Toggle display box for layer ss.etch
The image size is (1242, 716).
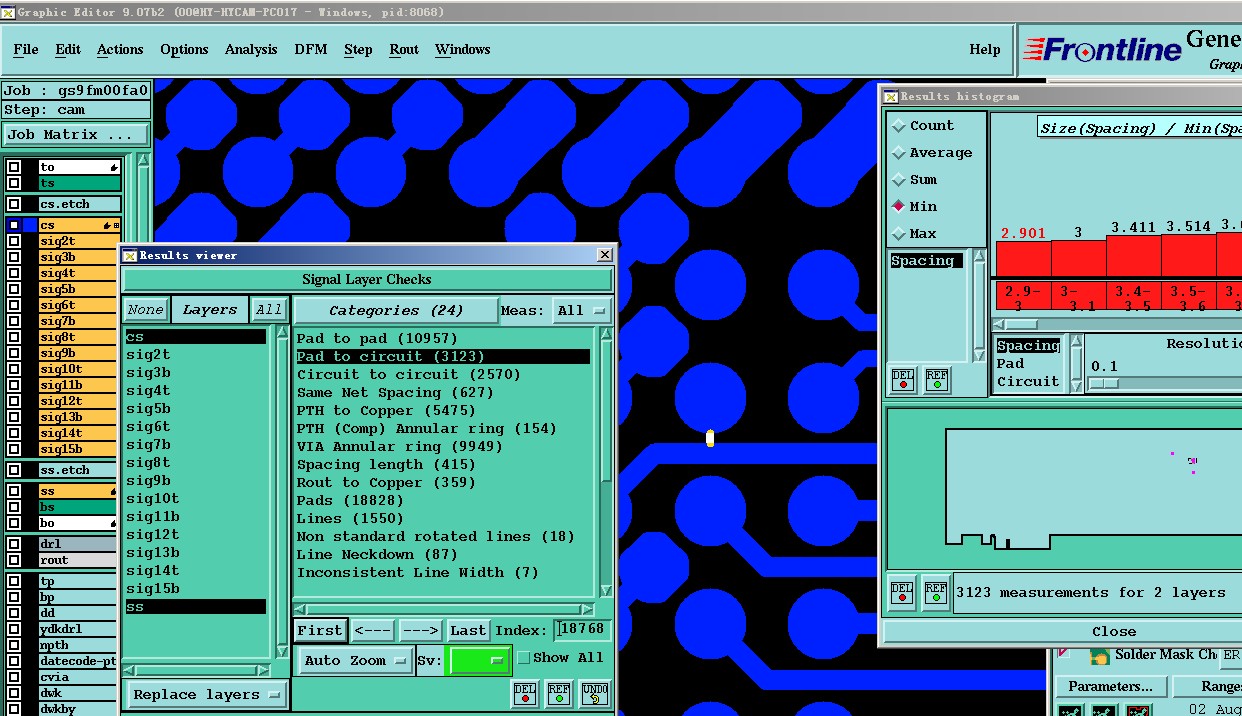[x=14, y=470]
